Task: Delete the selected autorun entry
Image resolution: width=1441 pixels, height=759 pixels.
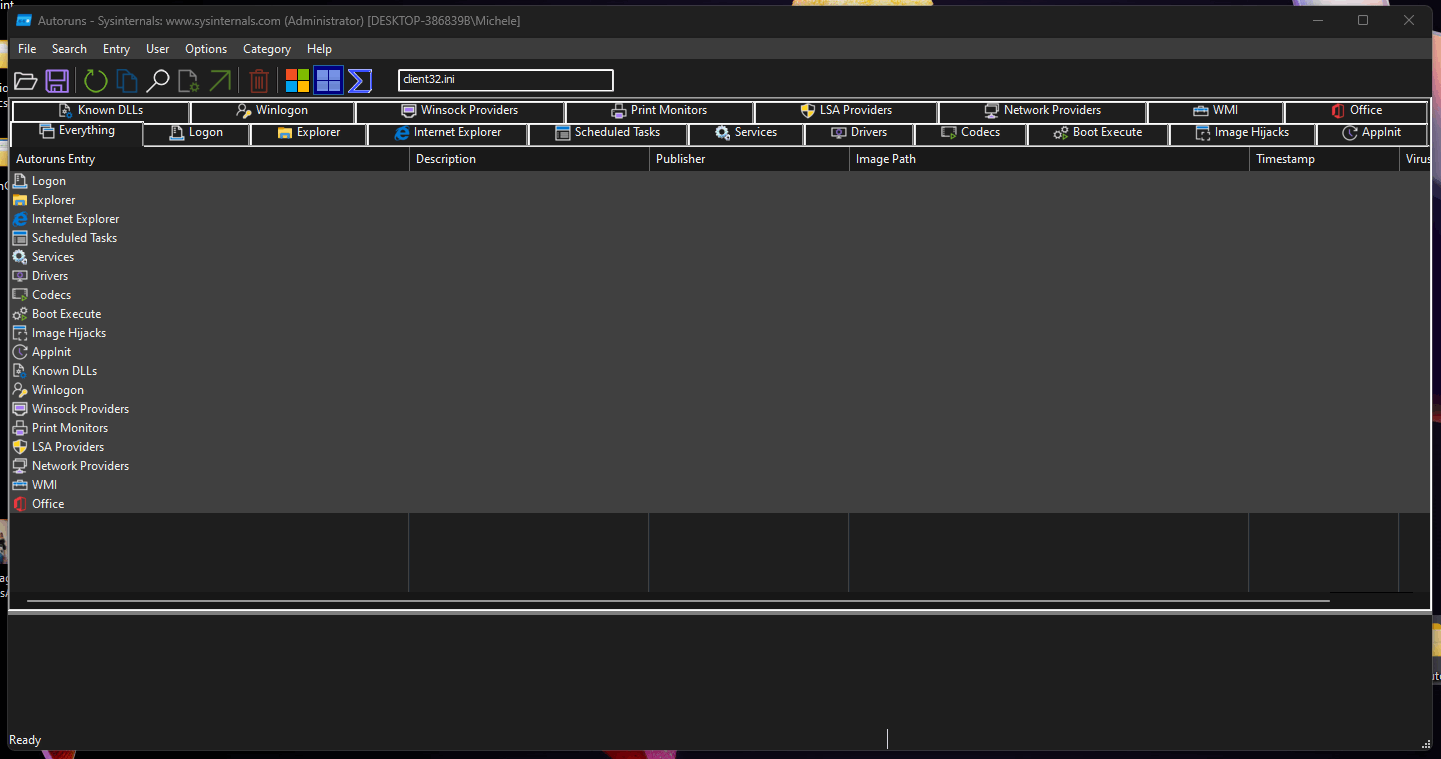Action: click(x=259, y=80)
